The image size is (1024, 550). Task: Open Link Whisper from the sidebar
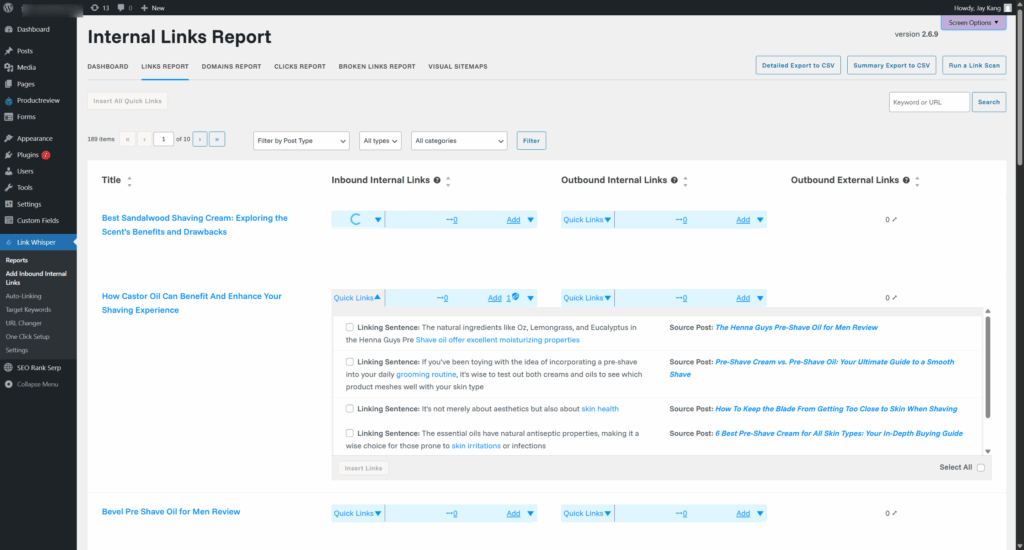coord(37,242)
